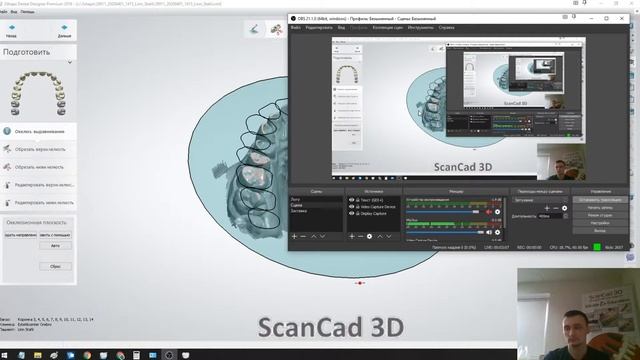Image resolution: width=640 pixels, height=360 pixels.
Task: Open OBS settings button Настройки
Action: pos(600,223)
